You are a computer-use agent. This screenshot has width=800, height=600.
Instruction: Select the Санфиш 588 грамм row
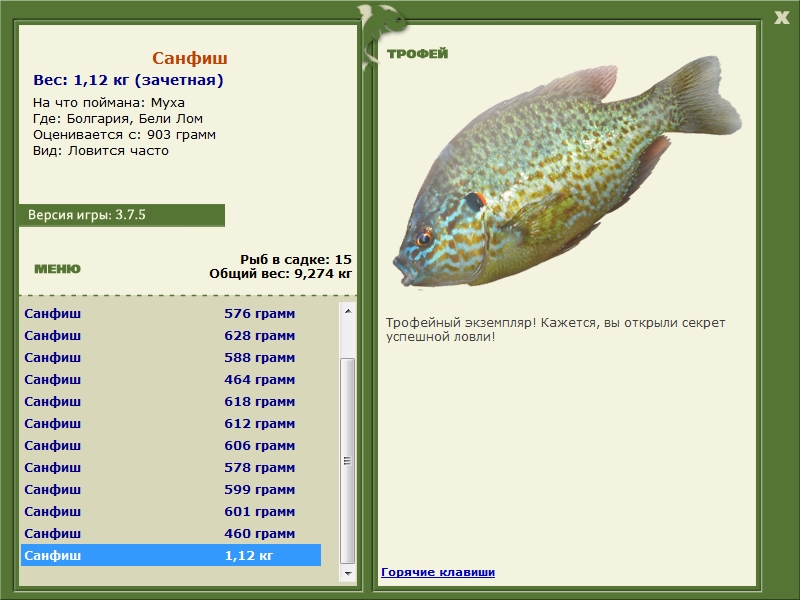point(171,357)
